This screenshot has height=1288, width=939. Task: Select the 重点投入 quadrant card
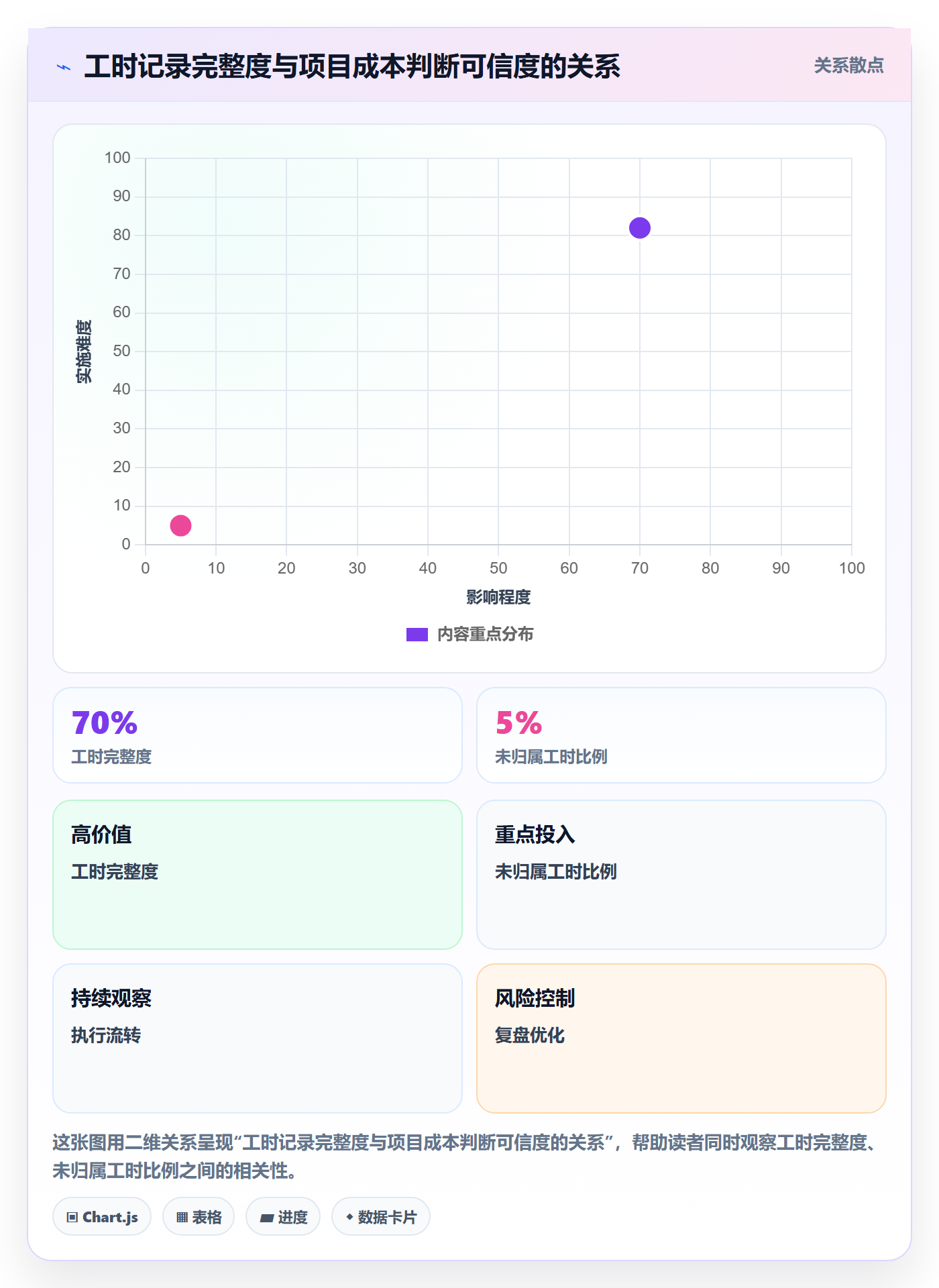[x=681, y=875]
